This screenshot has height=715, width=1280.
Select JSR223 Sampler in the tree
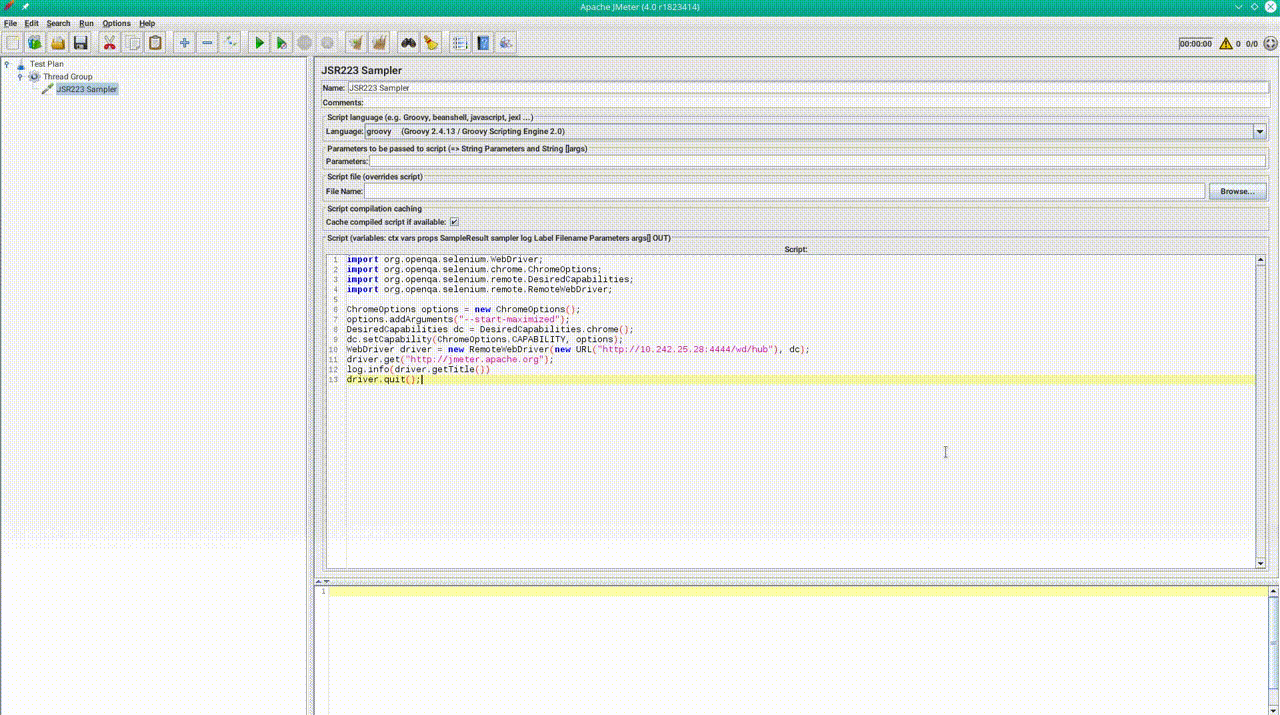point(86,89)
